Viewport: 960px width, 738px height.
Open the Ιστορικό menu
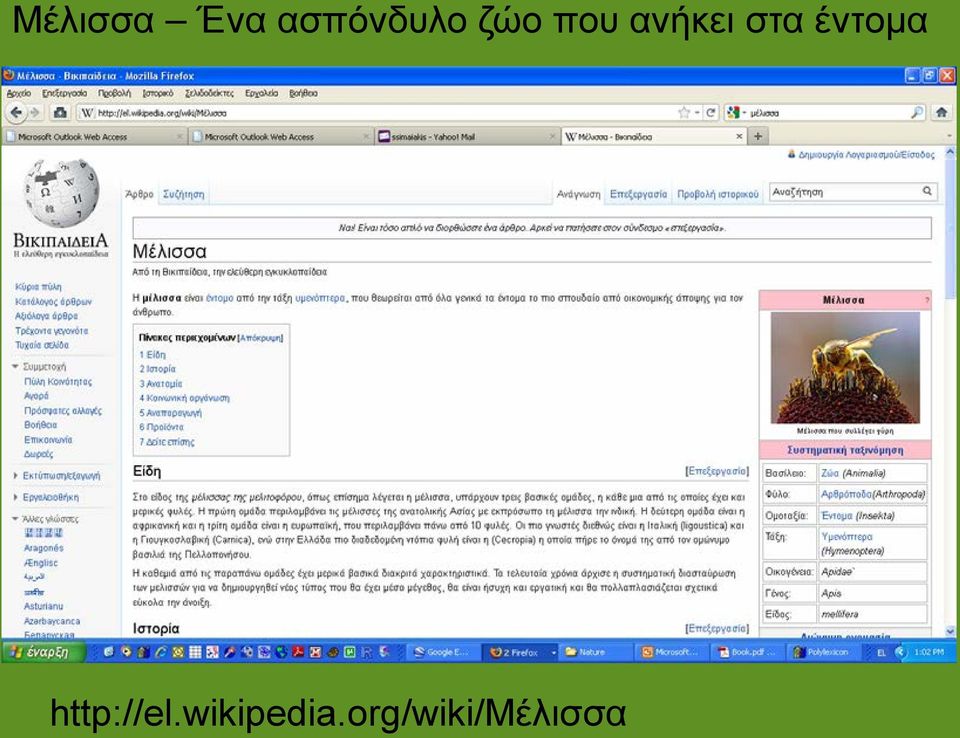click(x=157, y=93)
